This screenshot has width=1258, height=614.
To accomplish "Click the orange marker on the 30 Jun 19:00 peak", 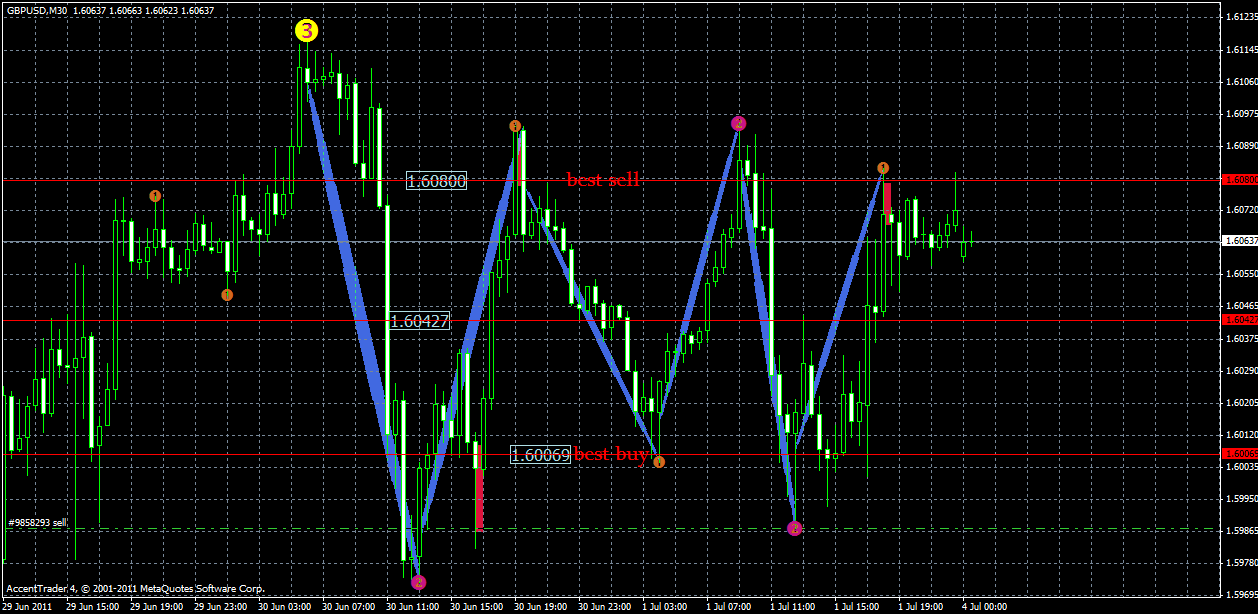I will pyautogui.click(x=516, y=126).
